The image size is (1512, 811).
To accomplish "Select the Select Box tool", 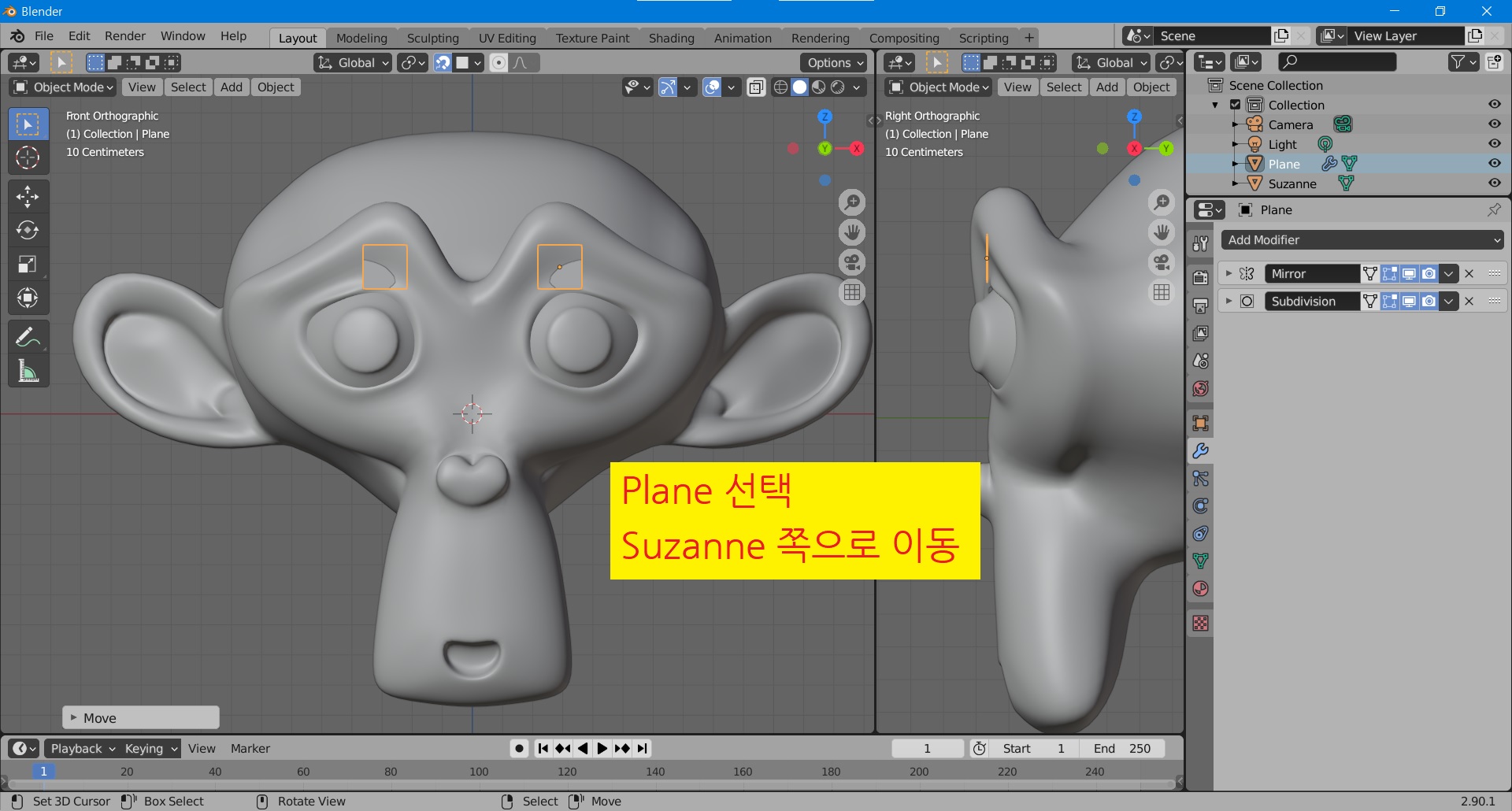I will [28, 124].
